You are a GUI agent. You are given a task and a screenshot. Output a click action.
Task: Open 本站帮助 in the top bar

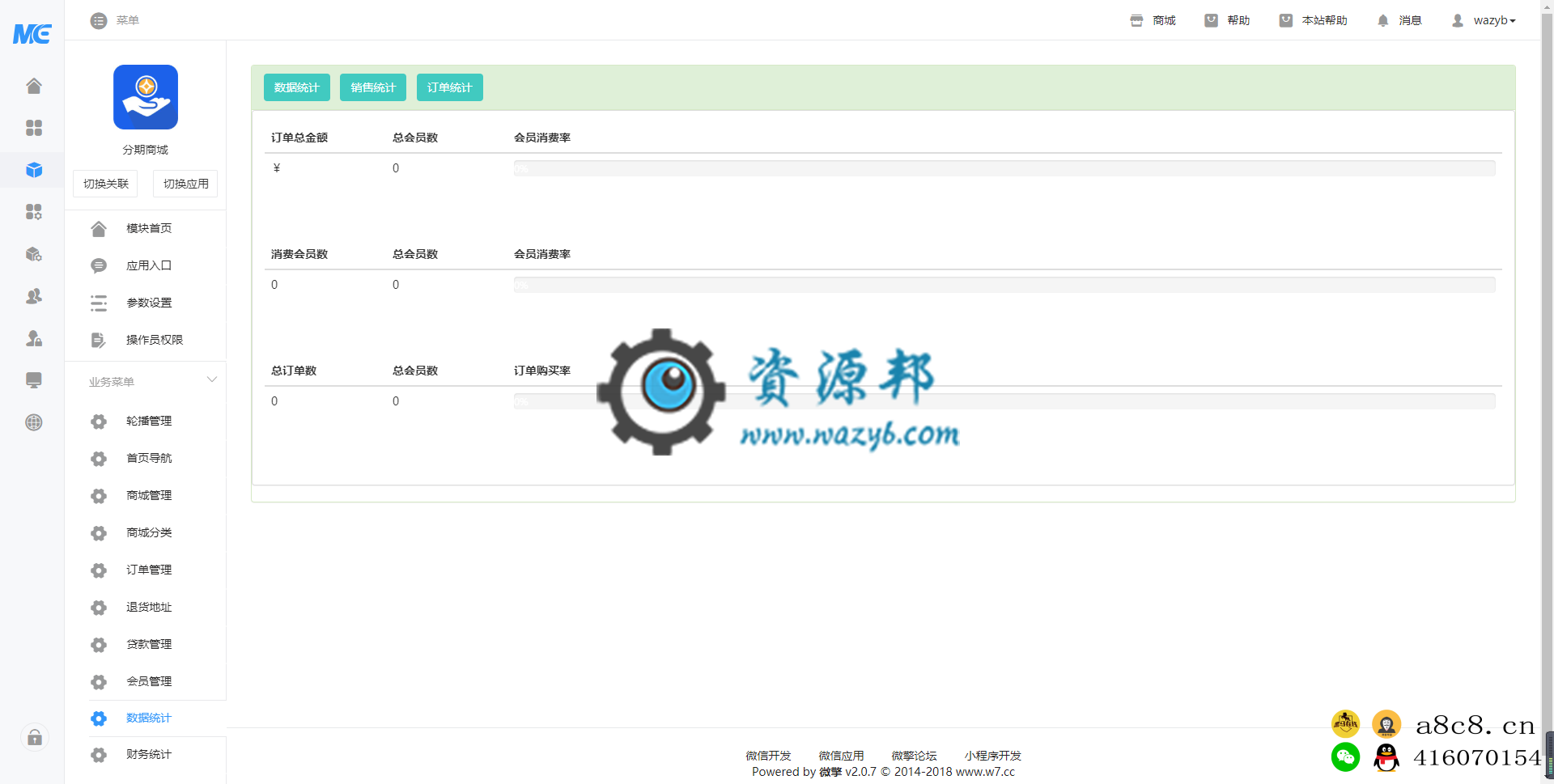[x=1313, y=20]
